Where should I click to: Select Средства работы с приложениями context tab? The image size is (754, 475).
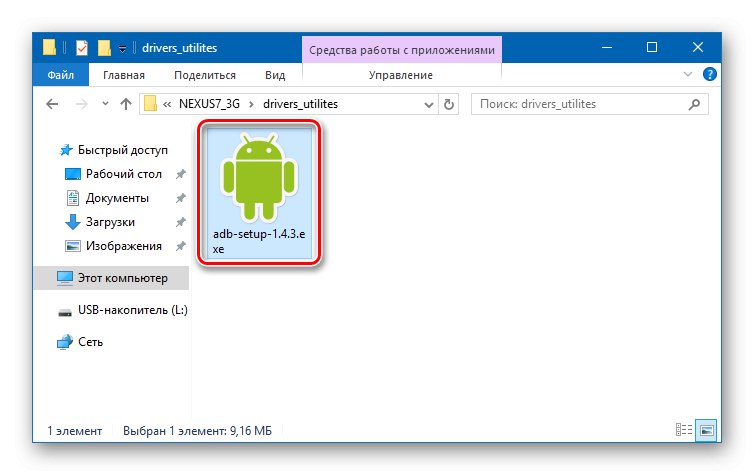point(402,50)
